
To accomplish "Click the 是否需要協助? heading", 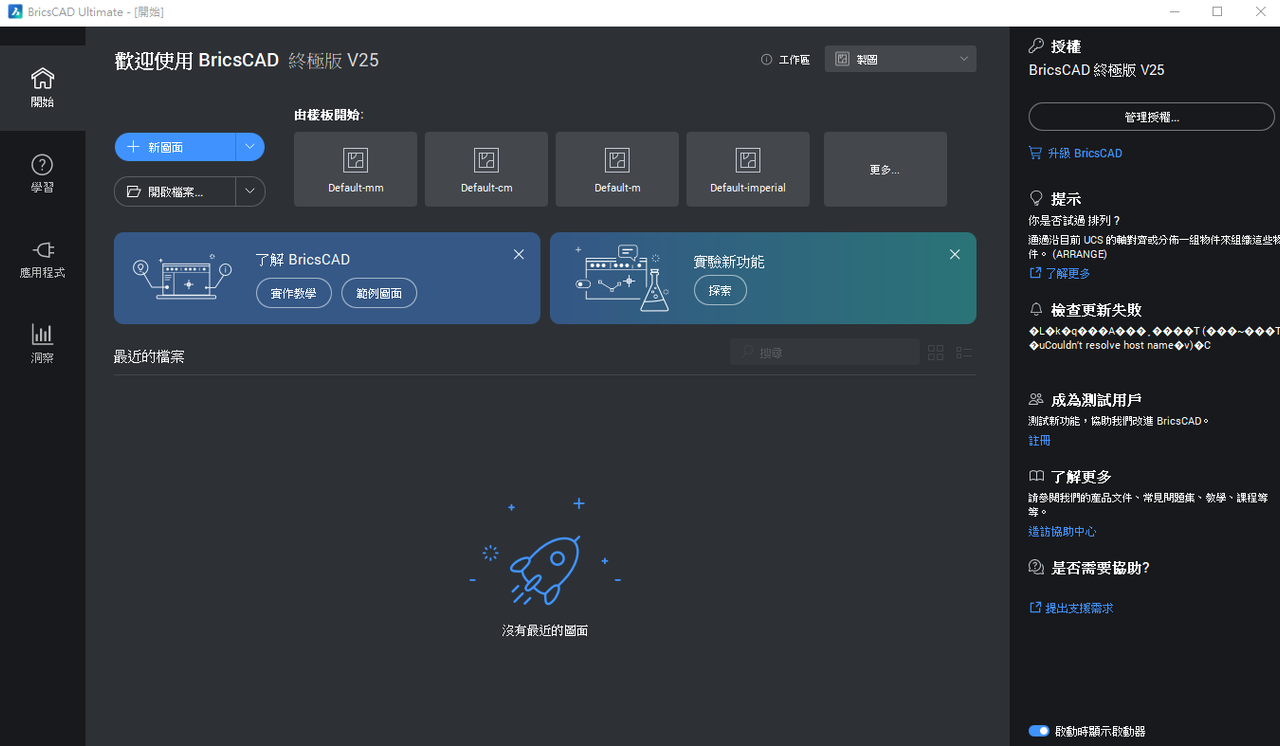I will [1100, 568].
